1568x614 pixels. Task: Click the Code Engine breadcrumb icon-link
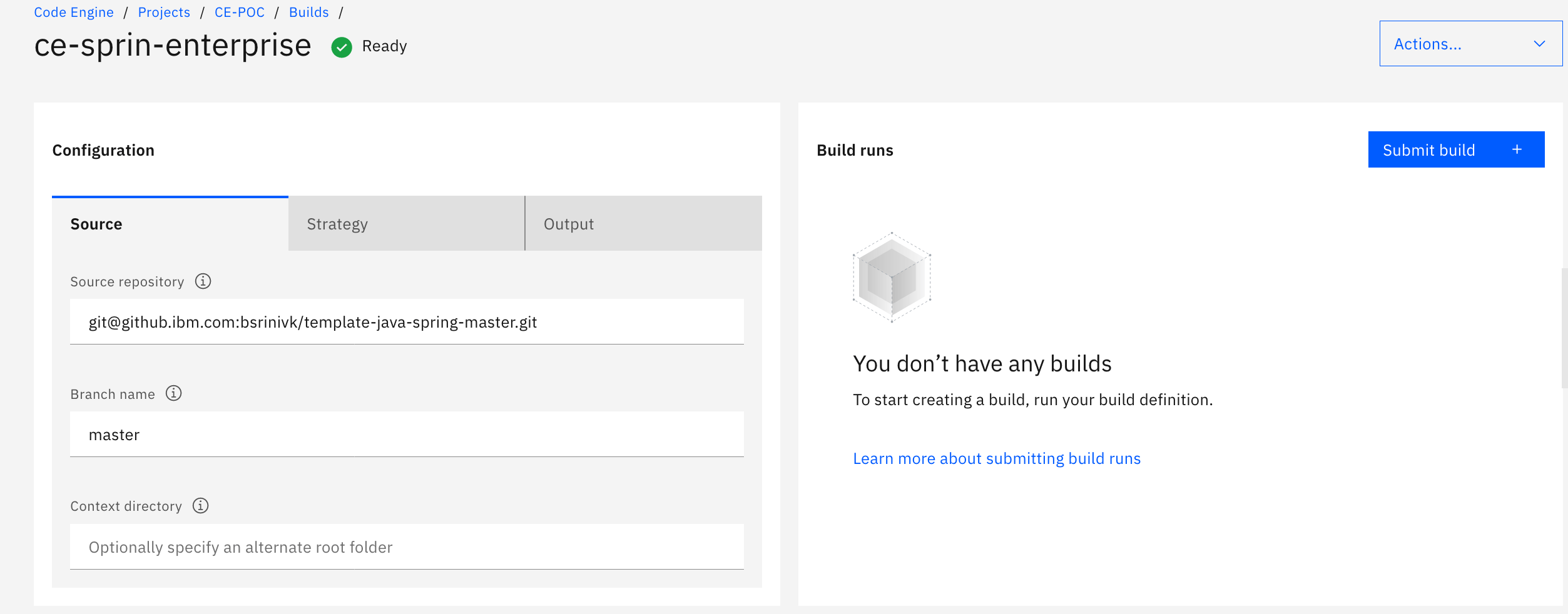(73, 12)
